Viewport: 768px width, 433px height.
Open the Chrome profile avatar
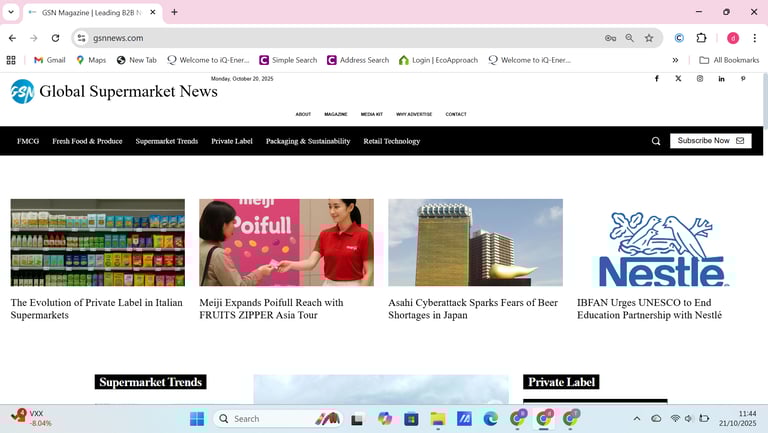(733, 38)
